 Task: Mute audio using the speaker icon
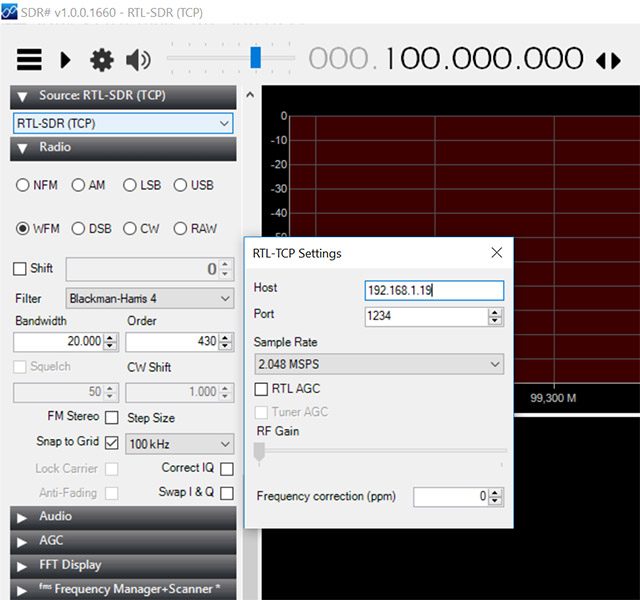pos(138,60)
